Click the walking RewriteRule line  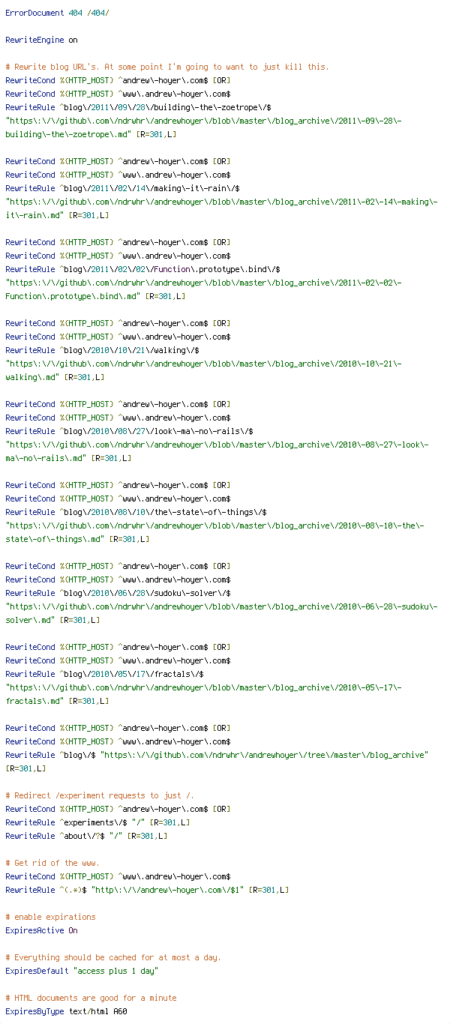click(103, 351)
